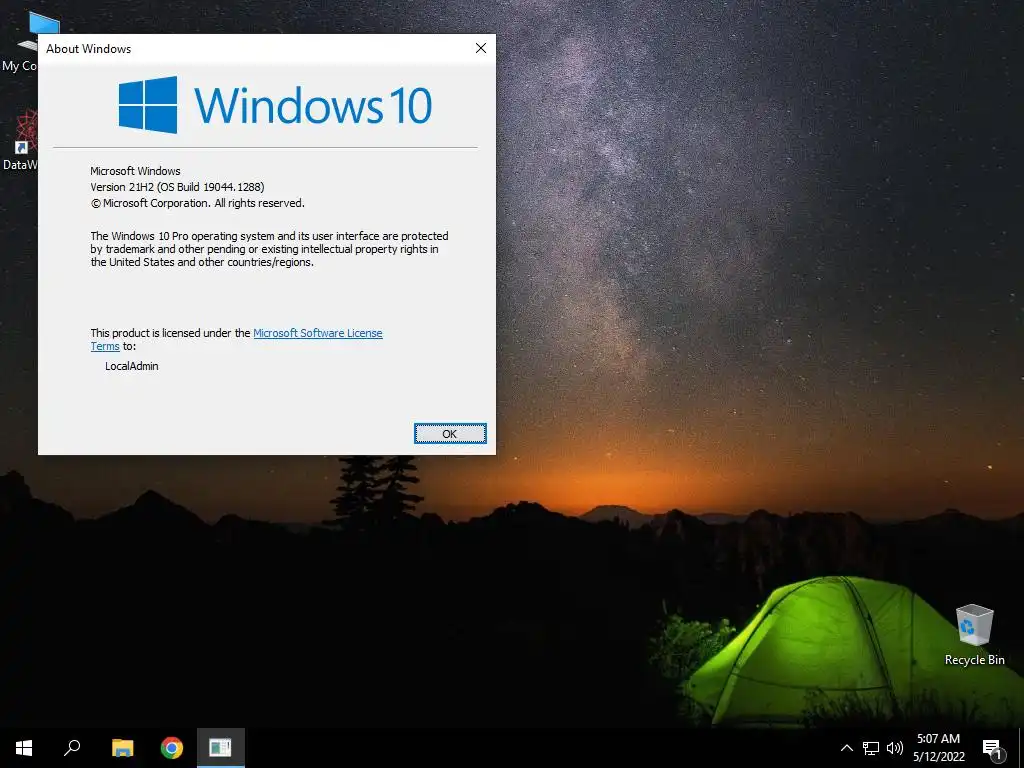Click OK in About Windows dialog
The width and height of the screenshot is (1024, 768).
pos(450,434)
